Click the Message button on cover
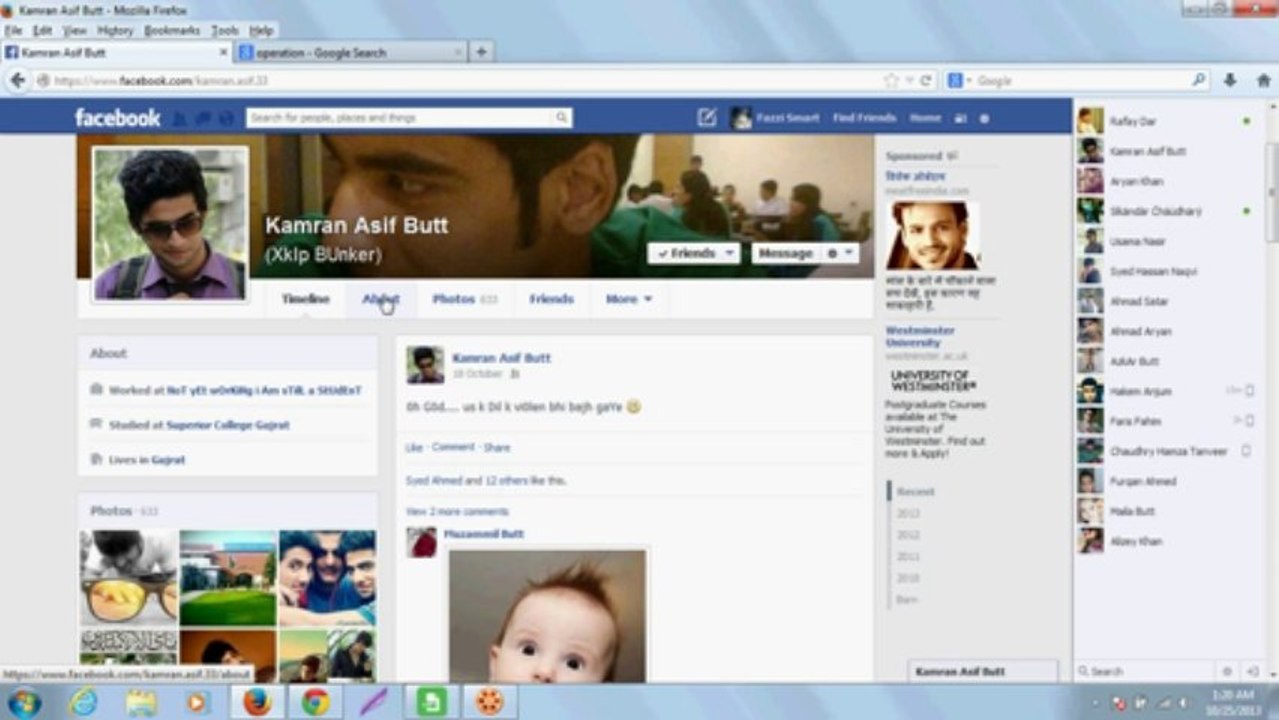Viewport: 1279px width, 720px height. [785, 253]
